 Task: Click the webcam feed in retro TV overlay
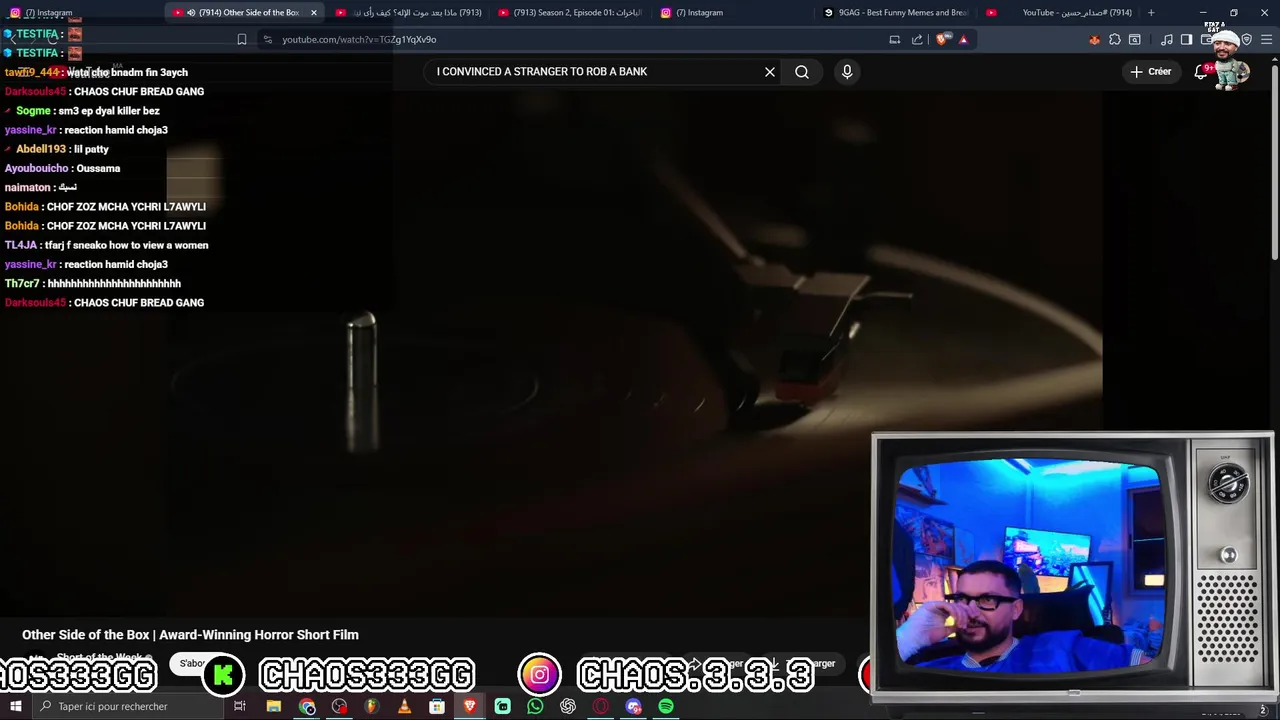[1030, 565]
